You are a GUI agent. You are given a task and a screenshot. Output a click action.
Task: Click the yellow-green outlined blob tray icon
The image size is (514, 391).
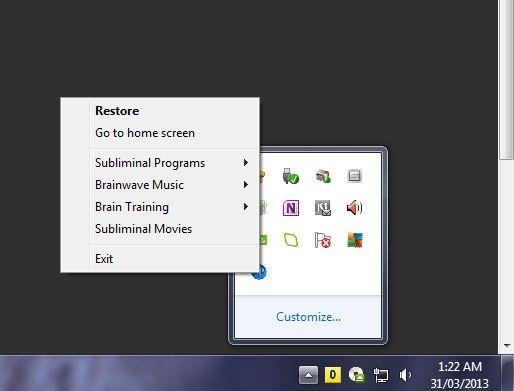point(291,240)
